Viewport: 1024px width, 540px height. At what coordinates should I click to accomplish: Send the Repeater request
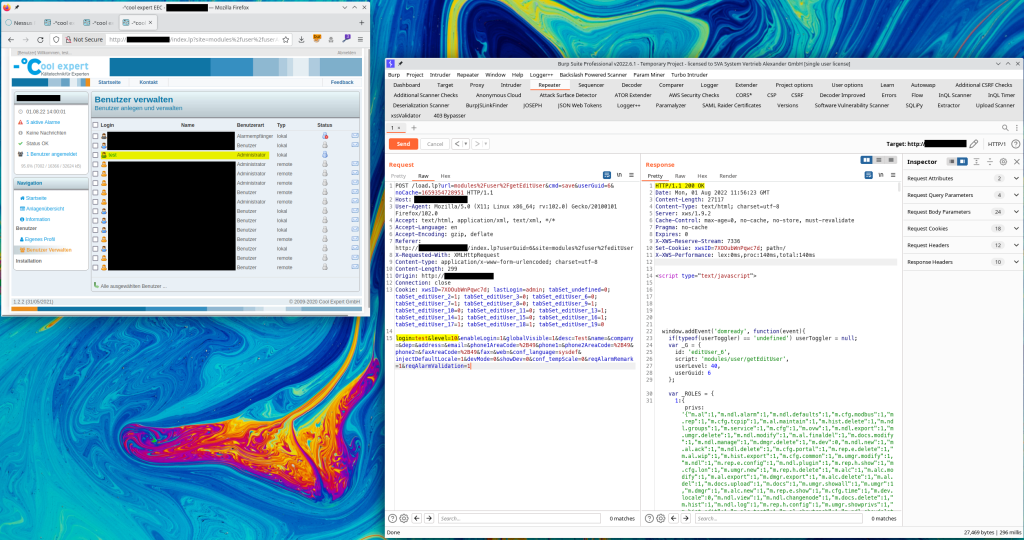[403, 144]
